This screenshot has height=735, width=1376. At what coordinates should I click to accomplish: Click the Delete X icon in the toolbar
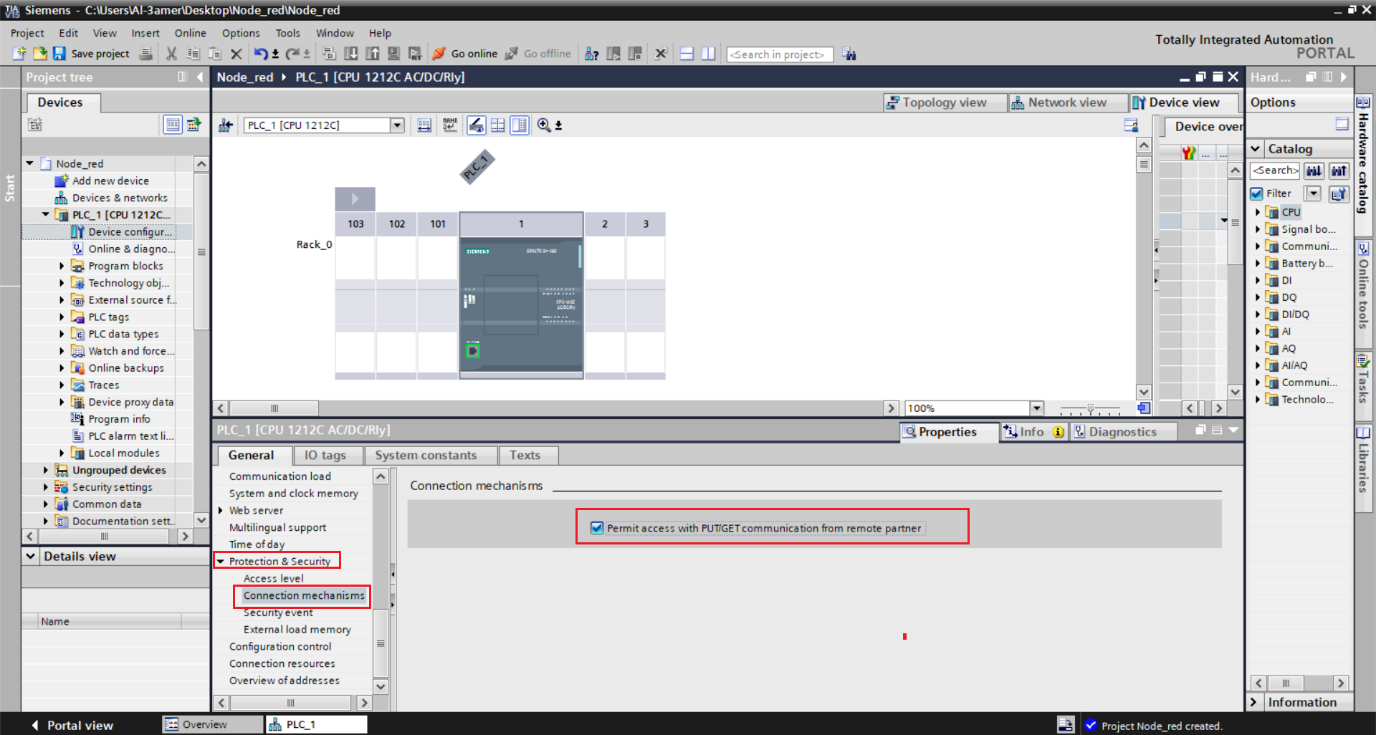click(236, 53)
